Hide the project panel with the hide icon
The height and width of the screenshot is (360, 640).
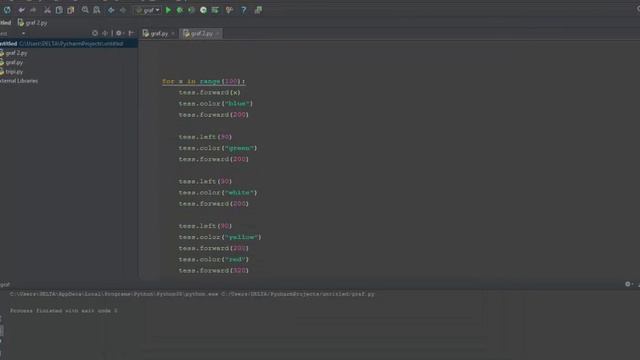pos(131,33)
